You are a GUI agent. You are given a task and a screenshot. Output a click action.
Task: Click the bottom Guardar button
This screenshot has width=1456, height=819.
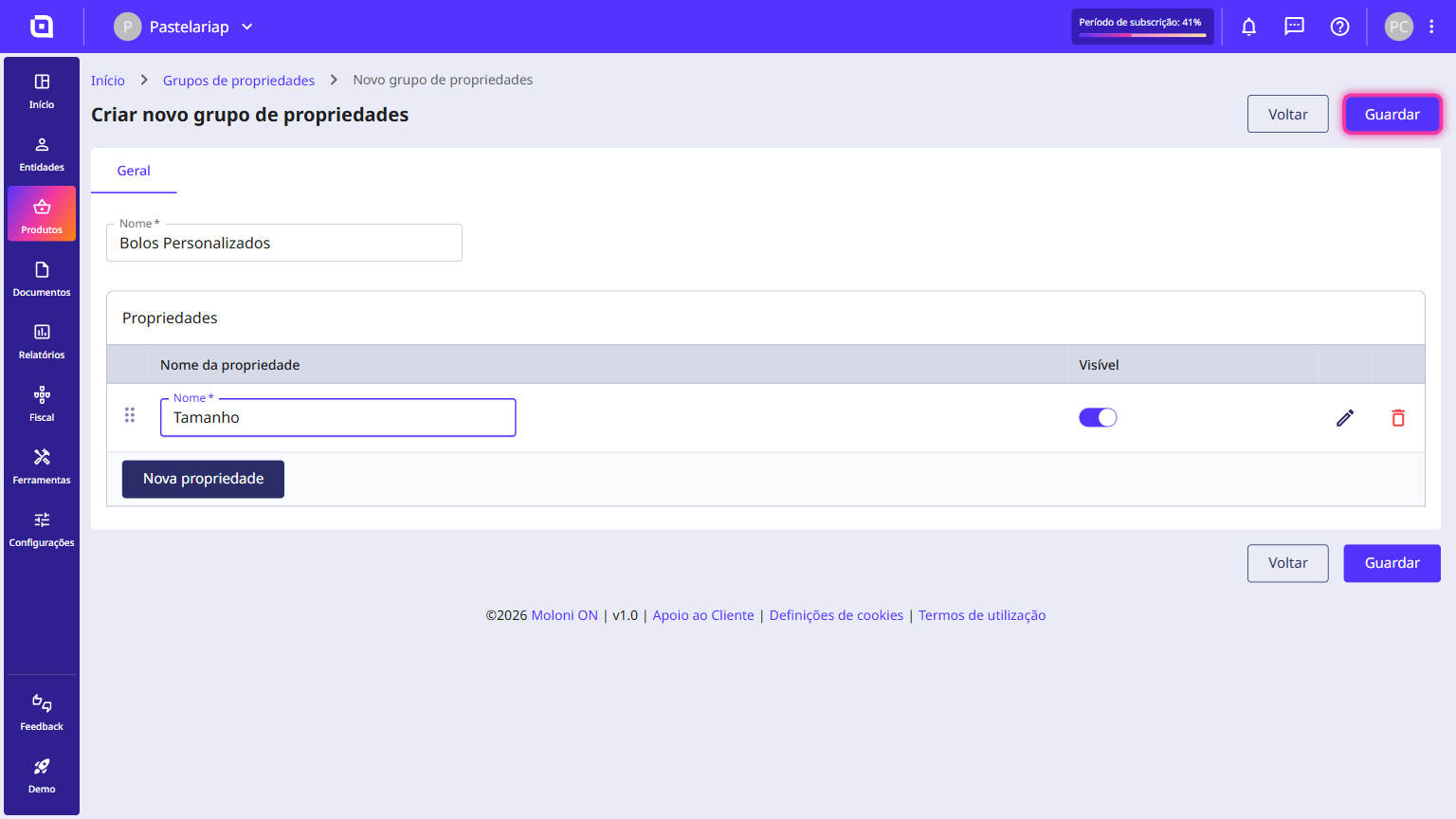tap(1392, 563)
